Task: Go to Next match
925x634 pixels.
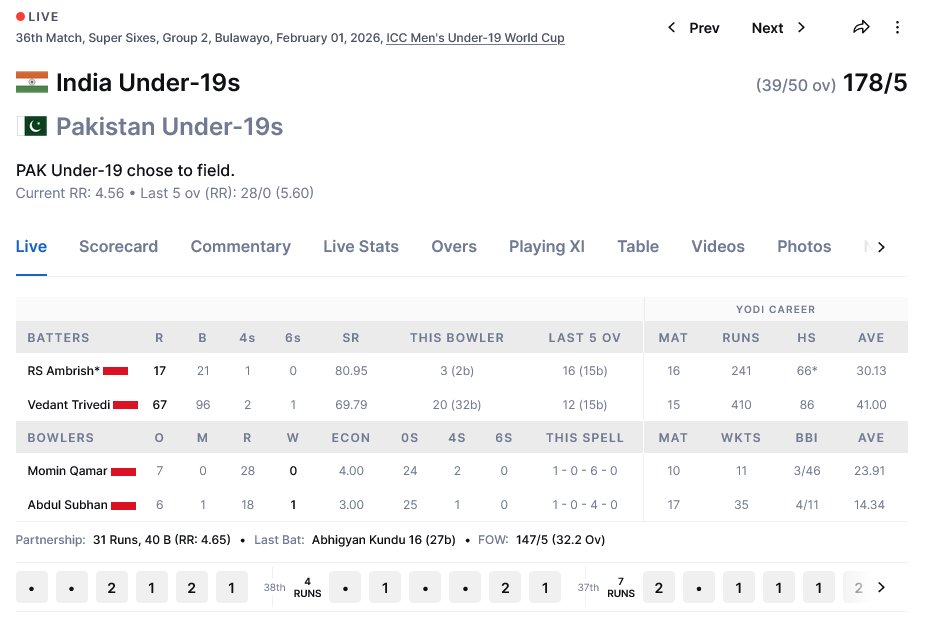Action: [x=778, y=28]
